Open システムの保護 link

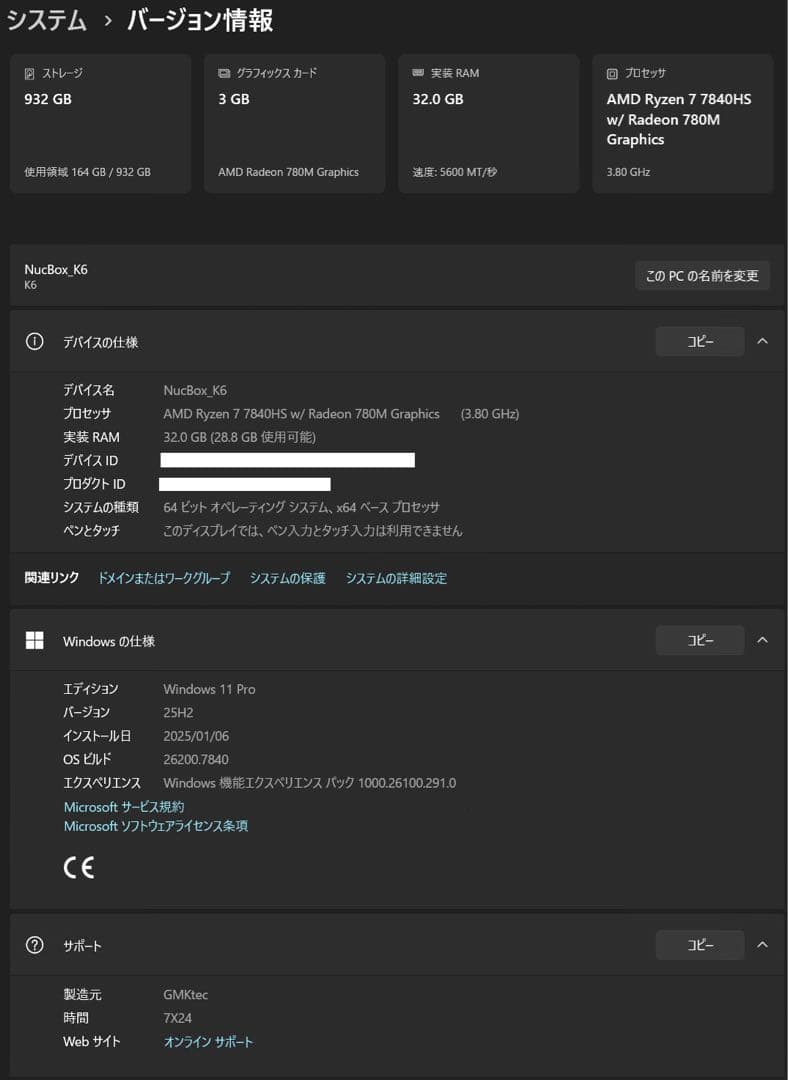pyautogui.click(x=287, y=578)
